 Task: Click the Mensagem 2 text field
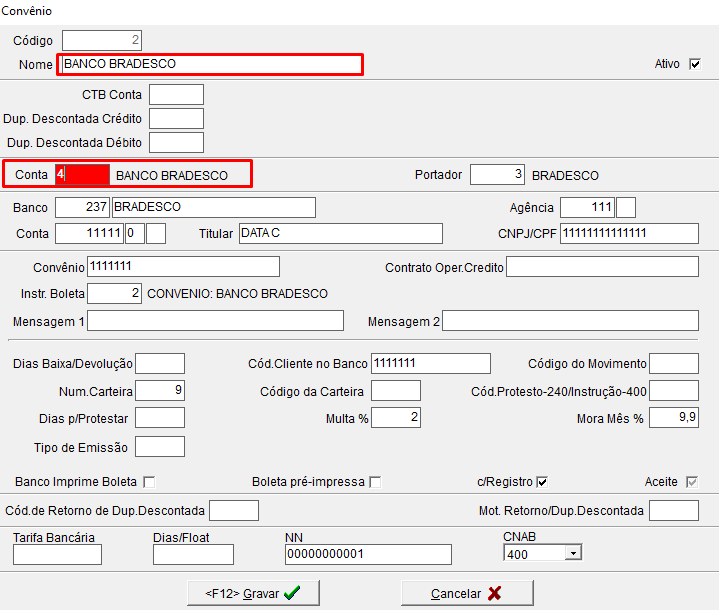[570, 321]
